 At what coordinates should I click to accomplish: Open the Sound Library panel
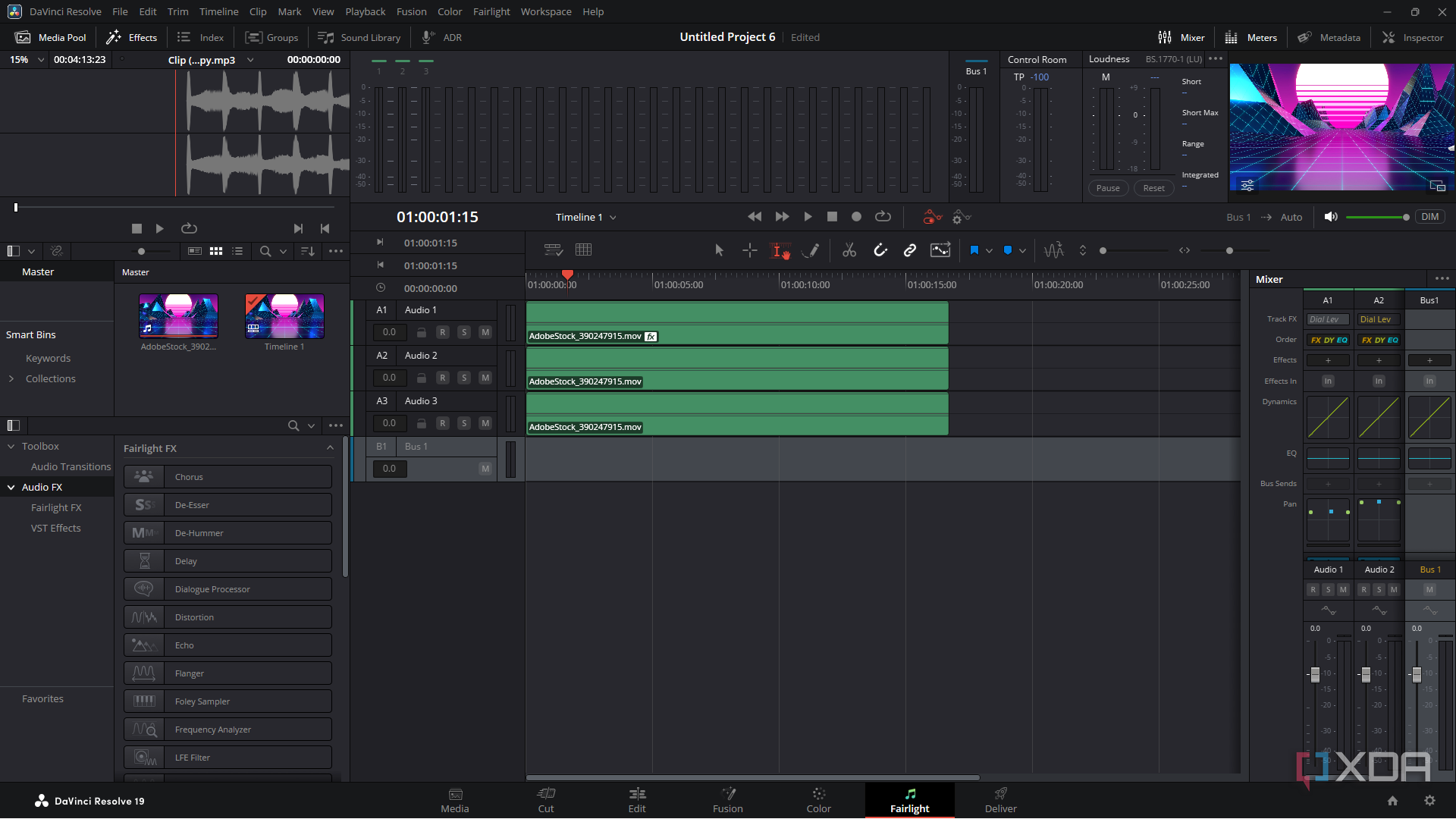click(359, 37)
